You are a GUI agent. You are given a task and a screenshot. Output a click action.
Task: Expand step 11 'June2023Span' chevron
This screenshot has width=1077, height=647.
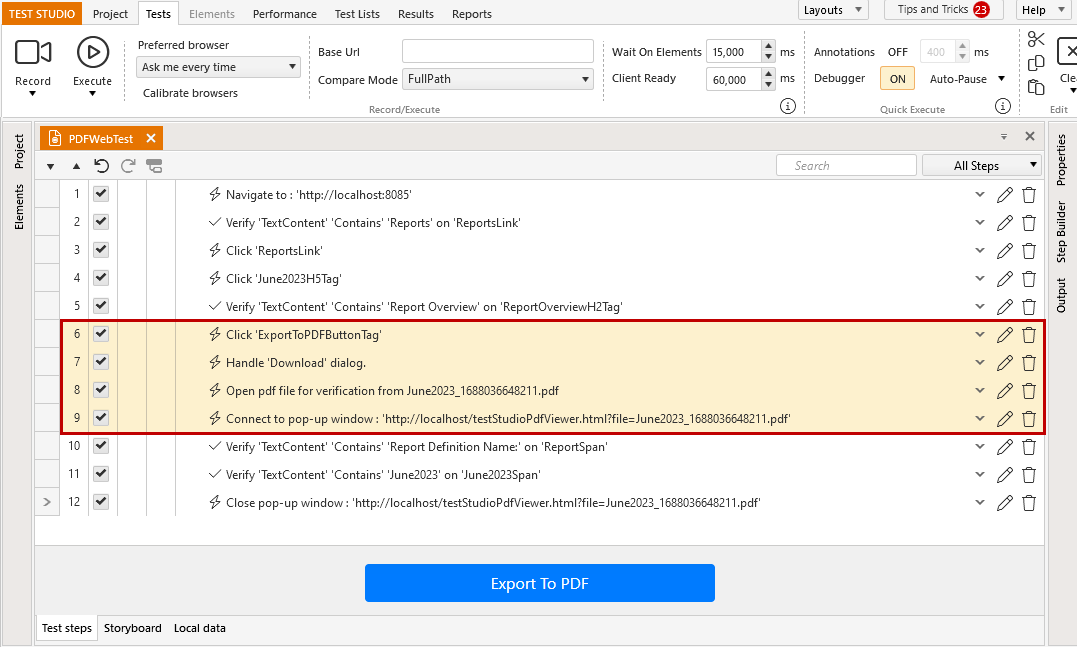click(979, 474)
